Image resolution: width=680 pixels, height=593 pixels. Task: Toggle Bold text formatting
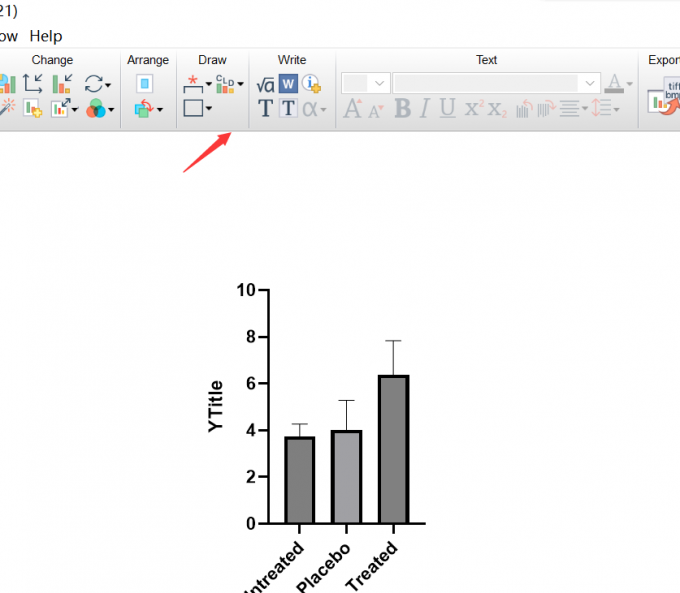[x=402, y=108]
